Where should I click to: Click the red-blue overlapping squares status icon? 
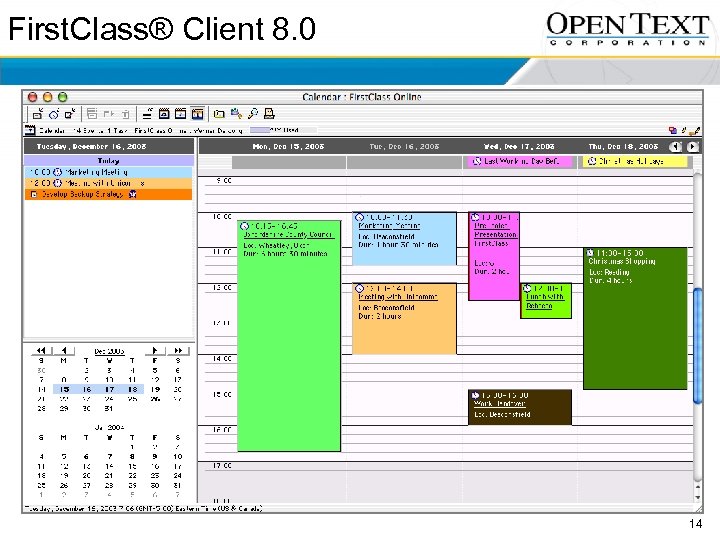click(x=673, y=131)
